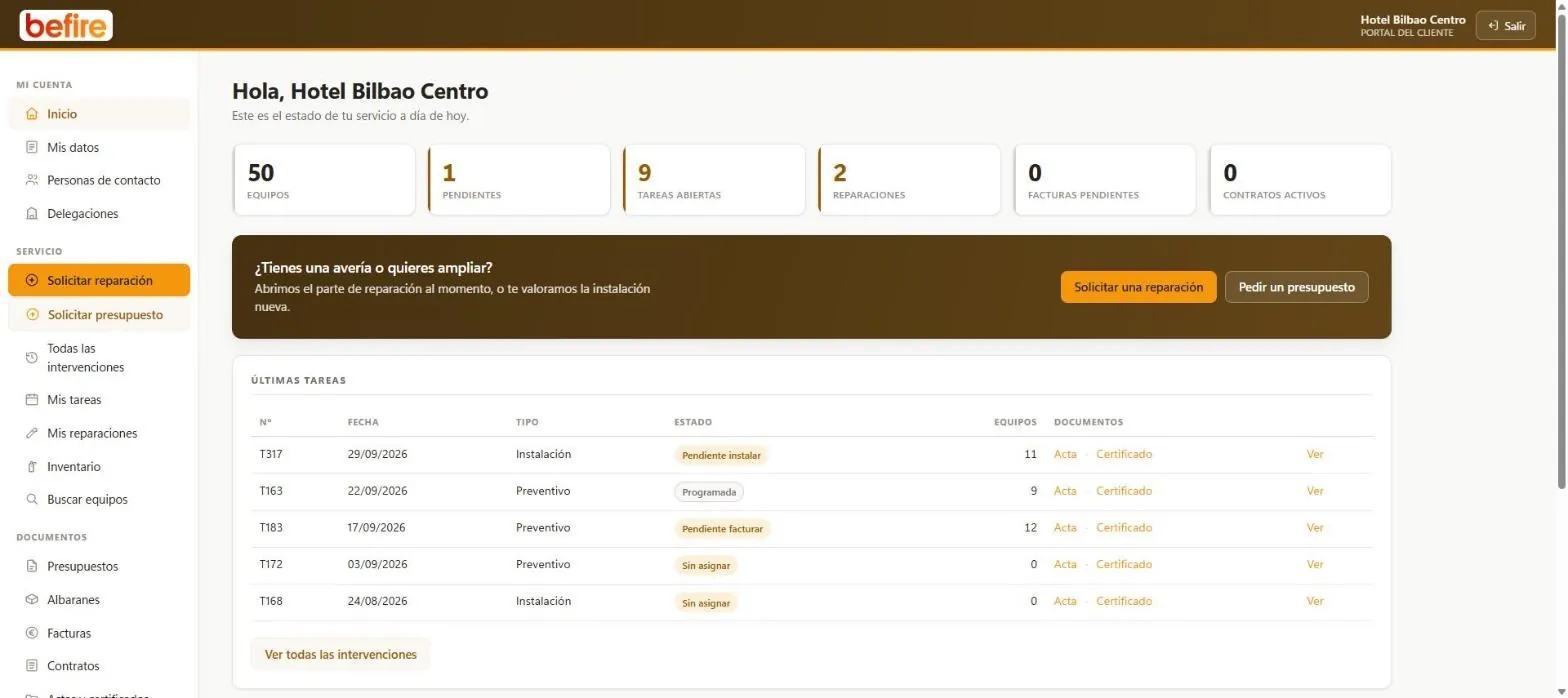The height and width of the screenshot is (698, 1568).
Task: Click the calendar icon beside Mis tareas
Action: click(32, 400)
